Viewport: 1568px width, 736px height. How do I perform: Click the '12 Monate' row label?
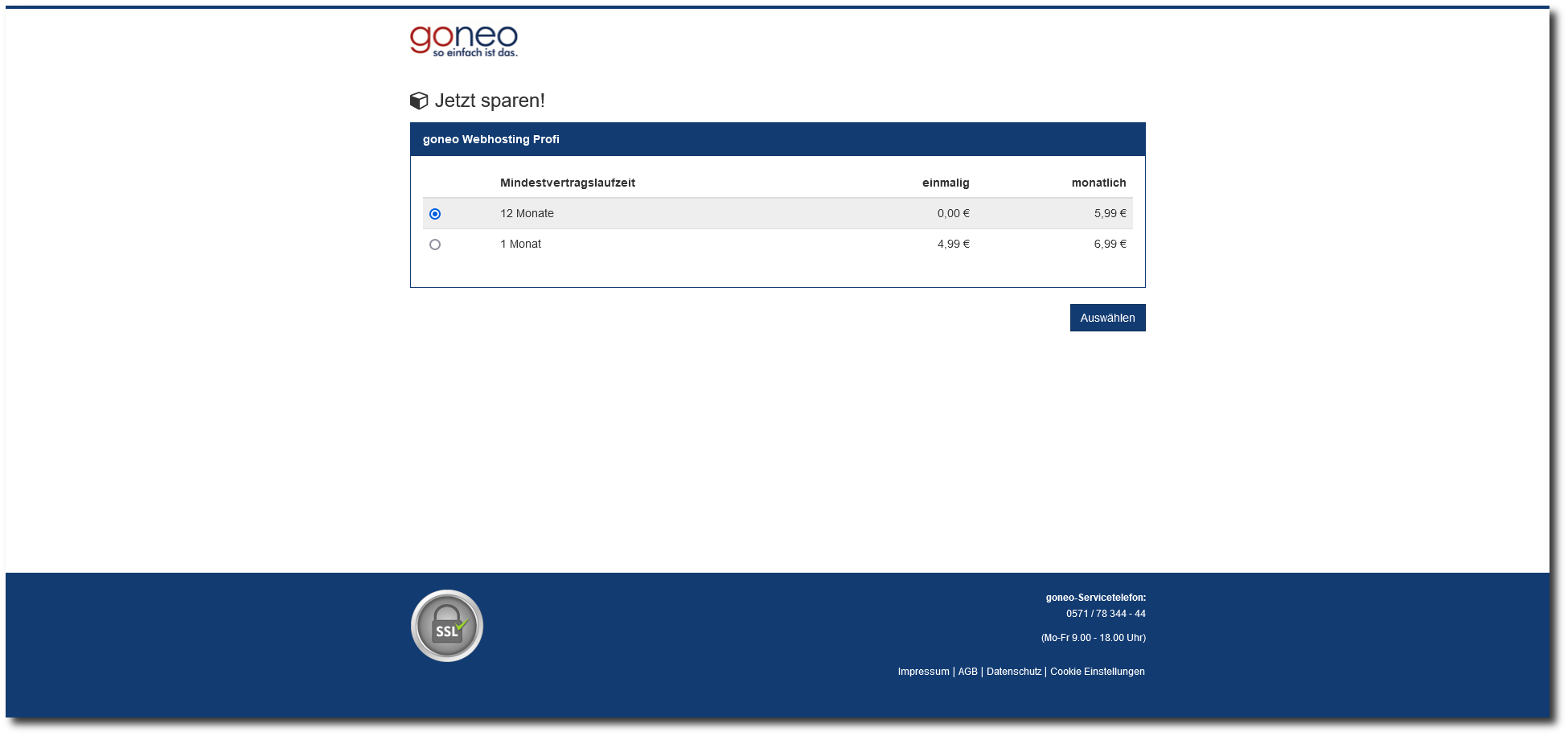(x=527, y=213)
